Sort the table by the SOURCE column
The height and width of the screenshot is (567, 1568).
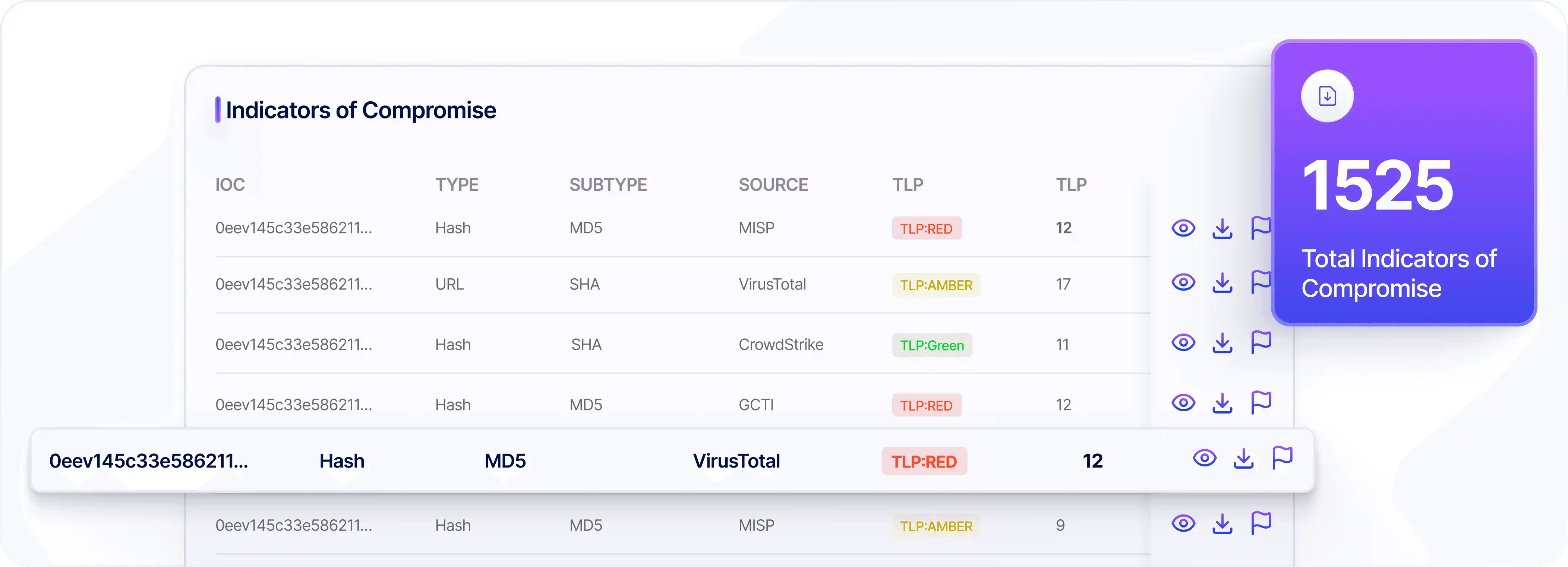pos(774,184)
